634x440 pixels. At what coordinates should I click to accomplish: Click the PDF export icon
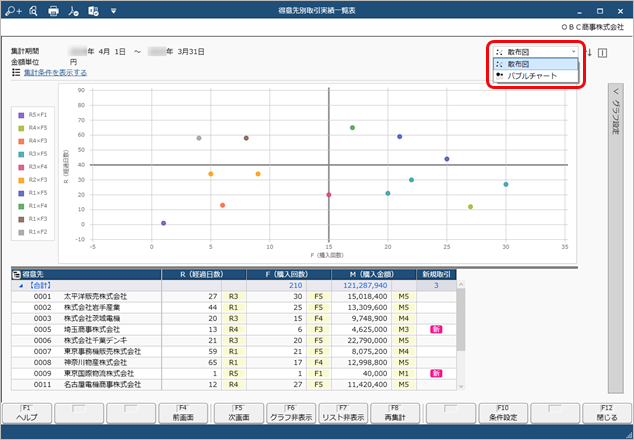(73, 11)
